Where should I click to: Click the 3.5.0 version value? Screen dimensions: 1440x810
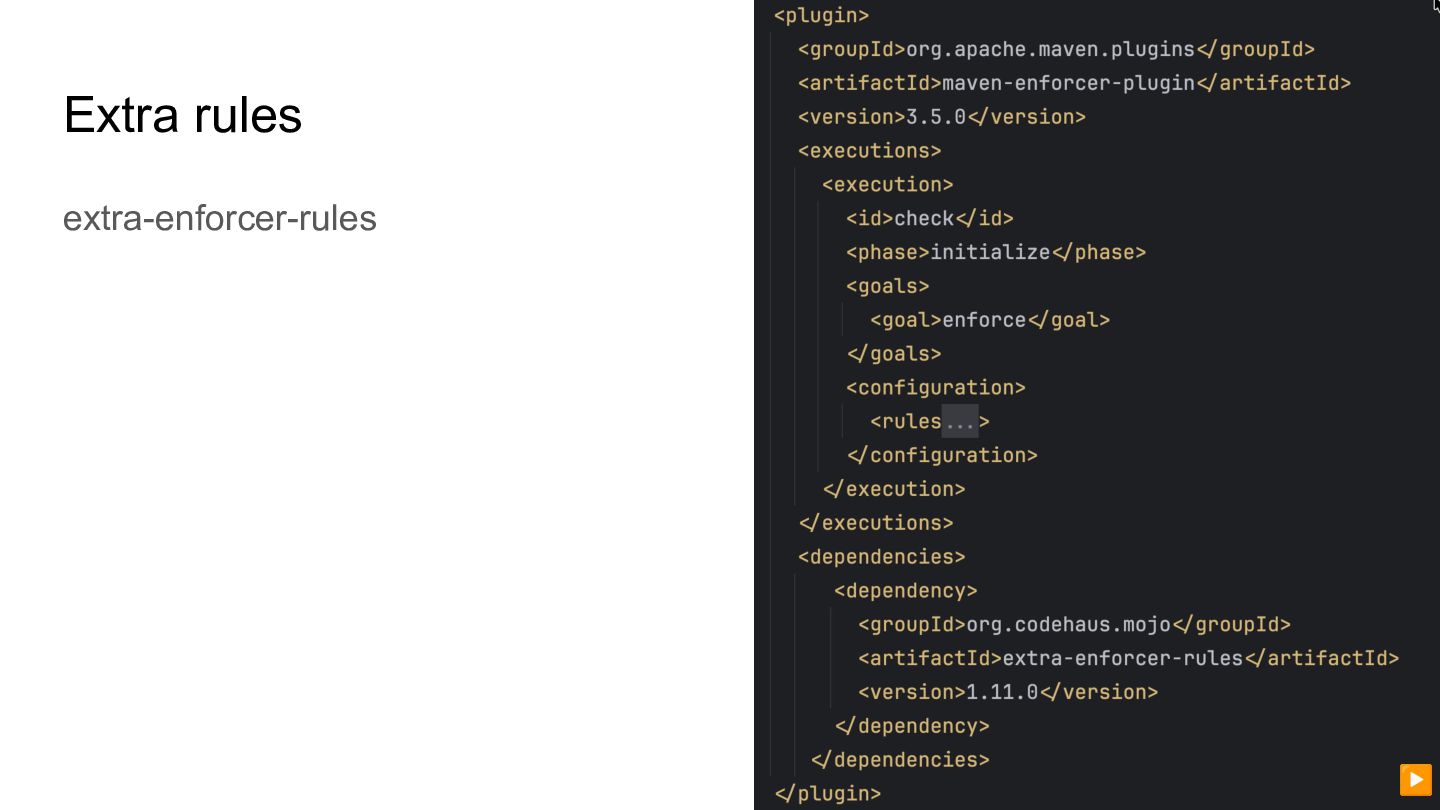click(x=936, y=117)
